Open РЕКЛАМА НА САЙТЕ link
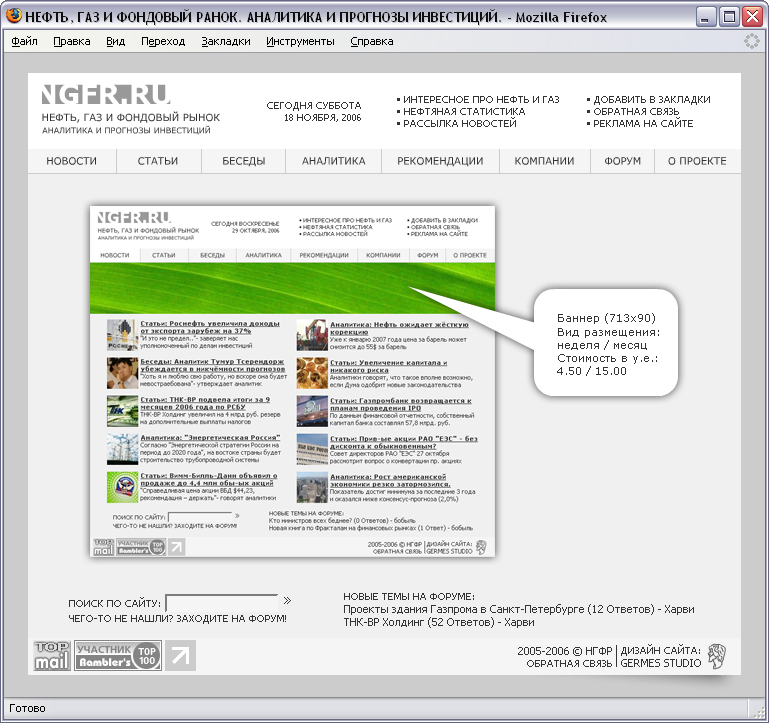 coord(643,124)
